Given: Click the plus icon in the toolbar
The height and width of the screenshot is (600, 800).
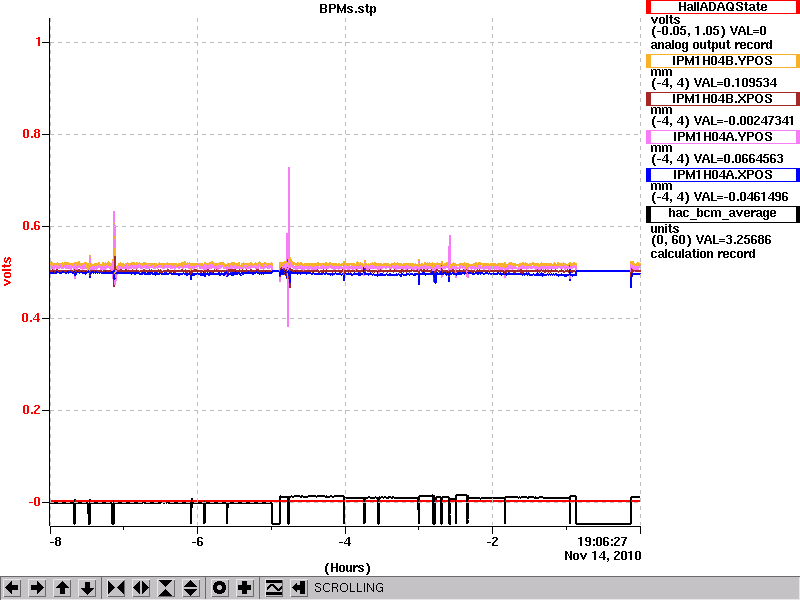Looking at the screenshot, I should click(x=244, y=588).
